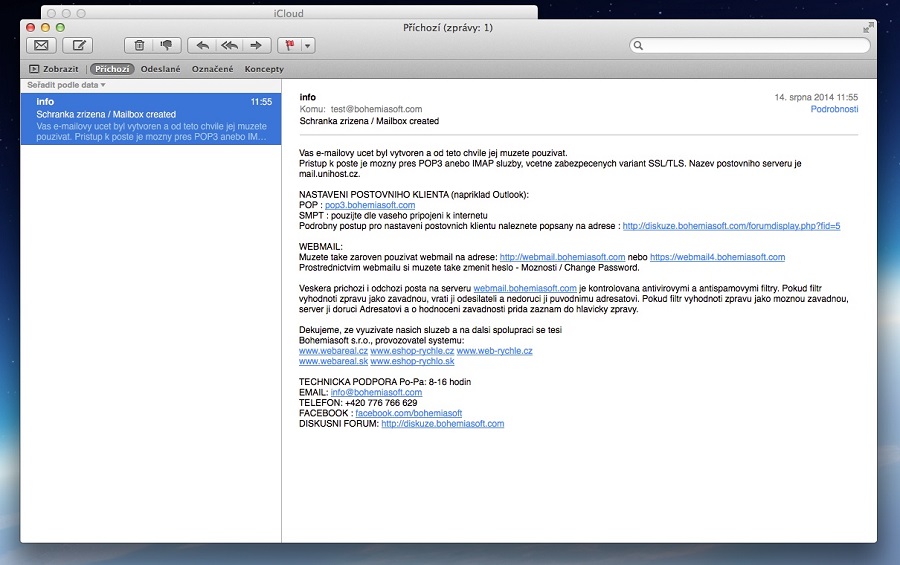Reply all to the message

pyautogui.click(x=230, y=45)
